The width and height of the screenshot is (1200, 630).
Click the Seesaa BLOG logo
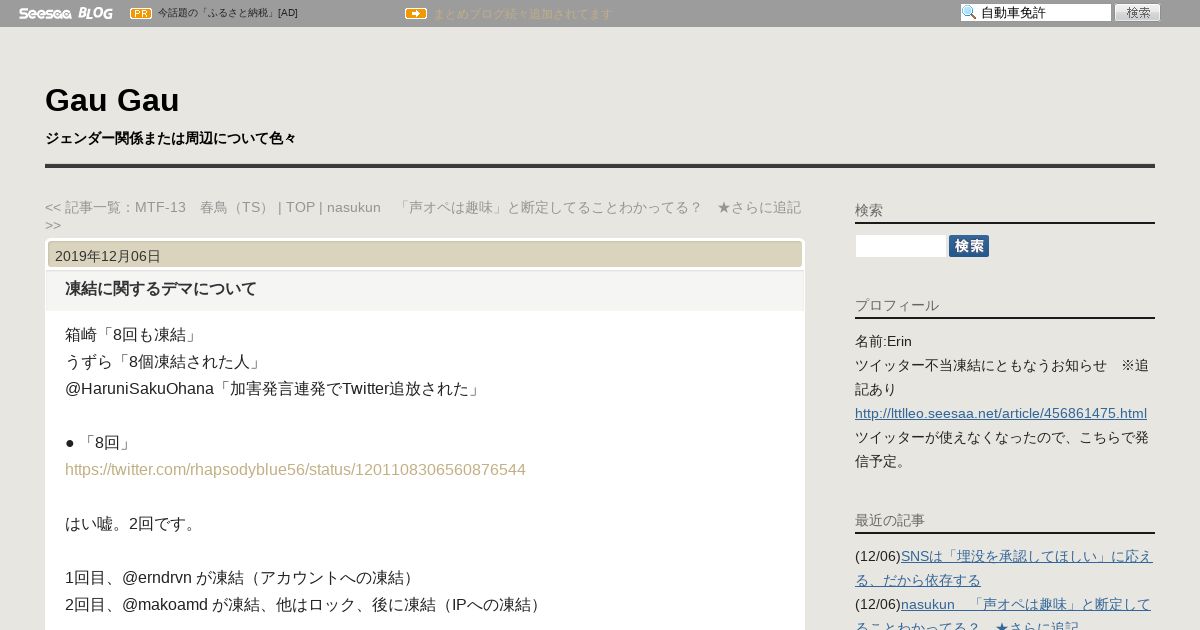pos(65,13)
